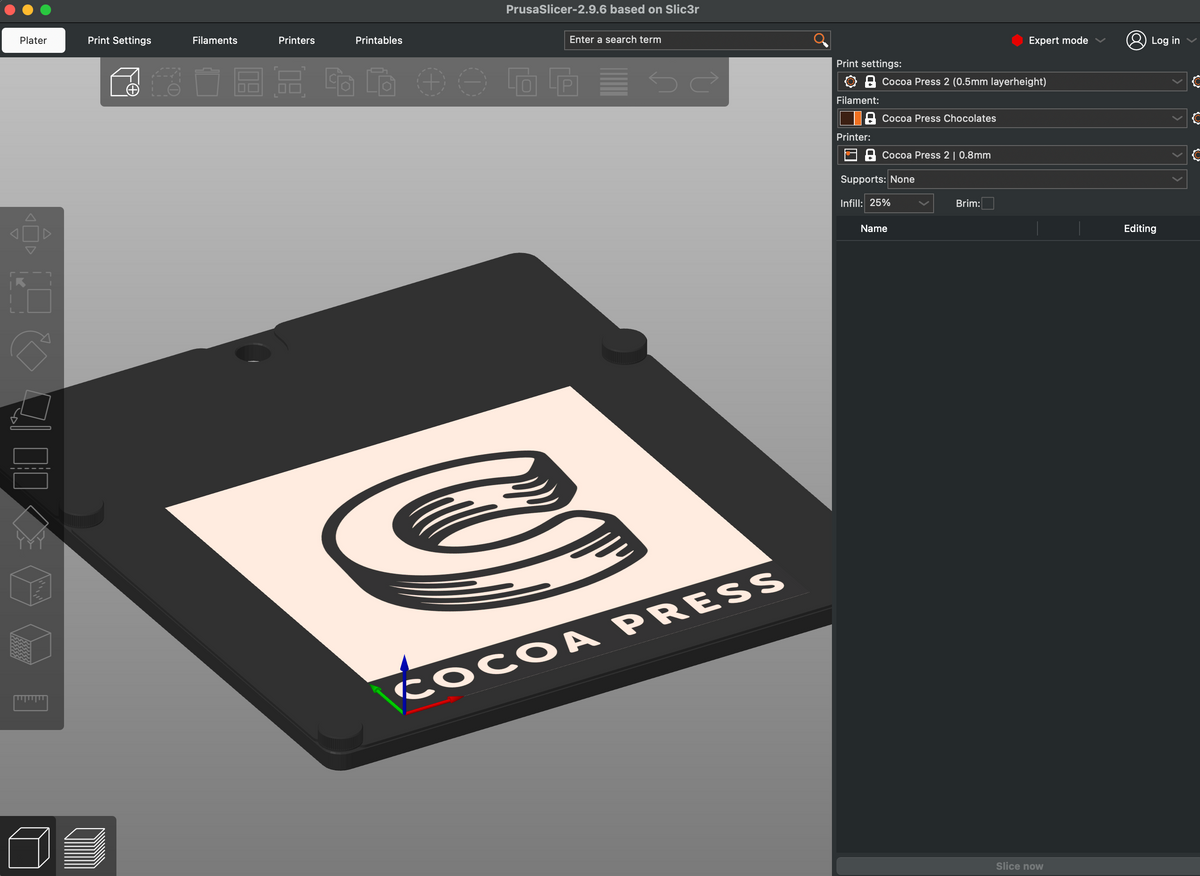1200x876 pixels.
Task: Toggle the Brim checkbox
Action: pyautogui.click(x=988, y=203)
